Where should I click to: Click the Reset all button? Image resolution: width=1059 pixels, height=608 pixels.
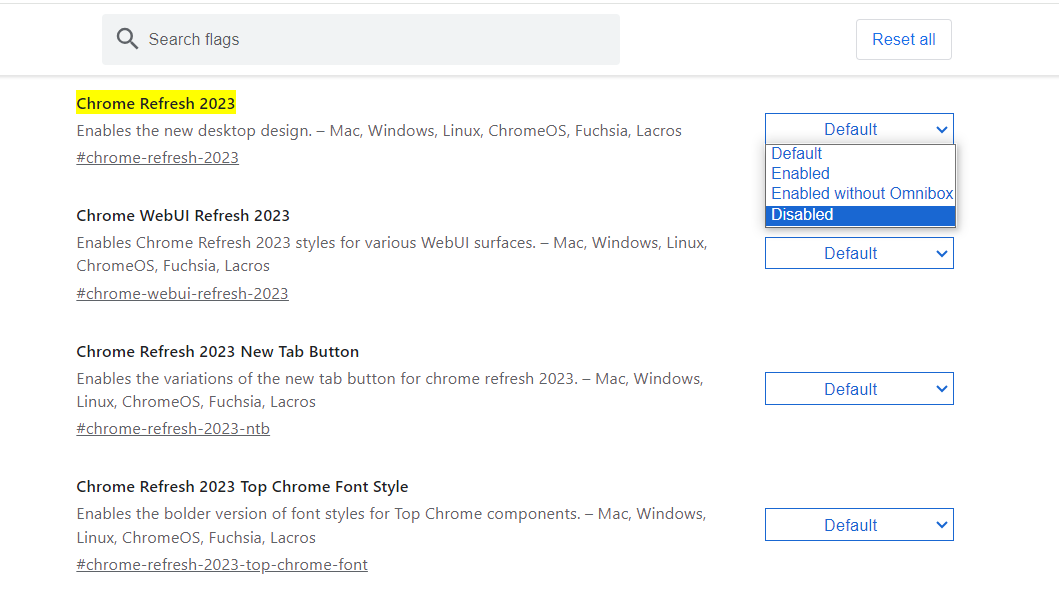click(904, 39)
